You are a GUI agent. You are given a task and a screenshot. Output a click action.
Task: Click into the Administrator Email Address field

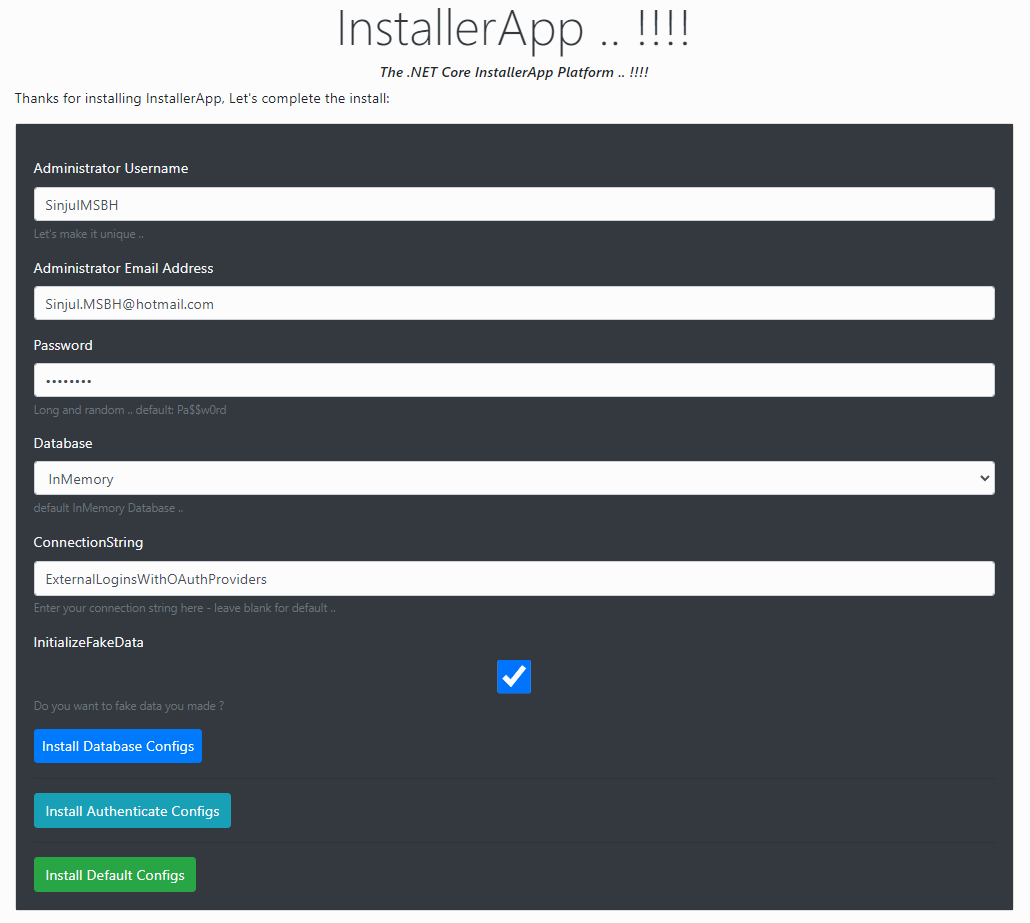pyautogui.click(x=514, y=304)
